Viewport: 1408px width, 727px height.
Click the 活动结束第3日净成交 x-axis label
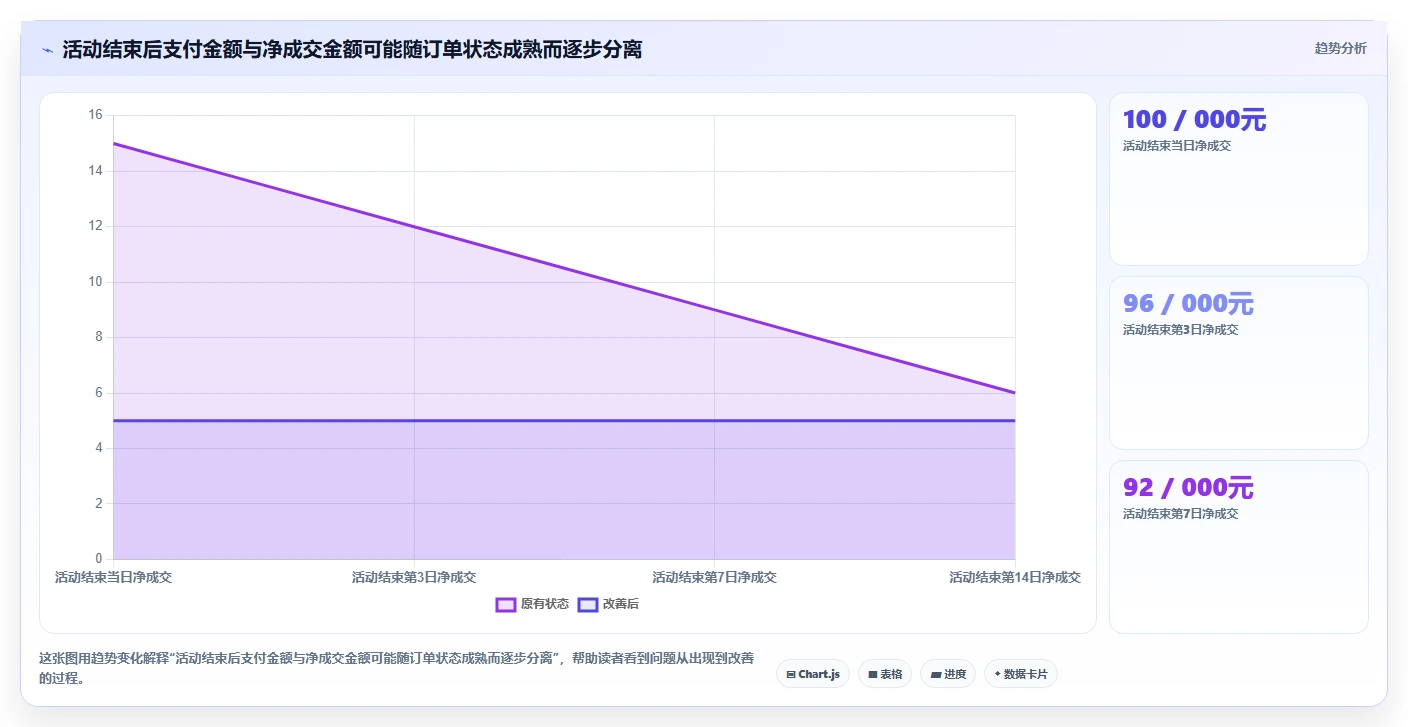click(x=414, y=577)
